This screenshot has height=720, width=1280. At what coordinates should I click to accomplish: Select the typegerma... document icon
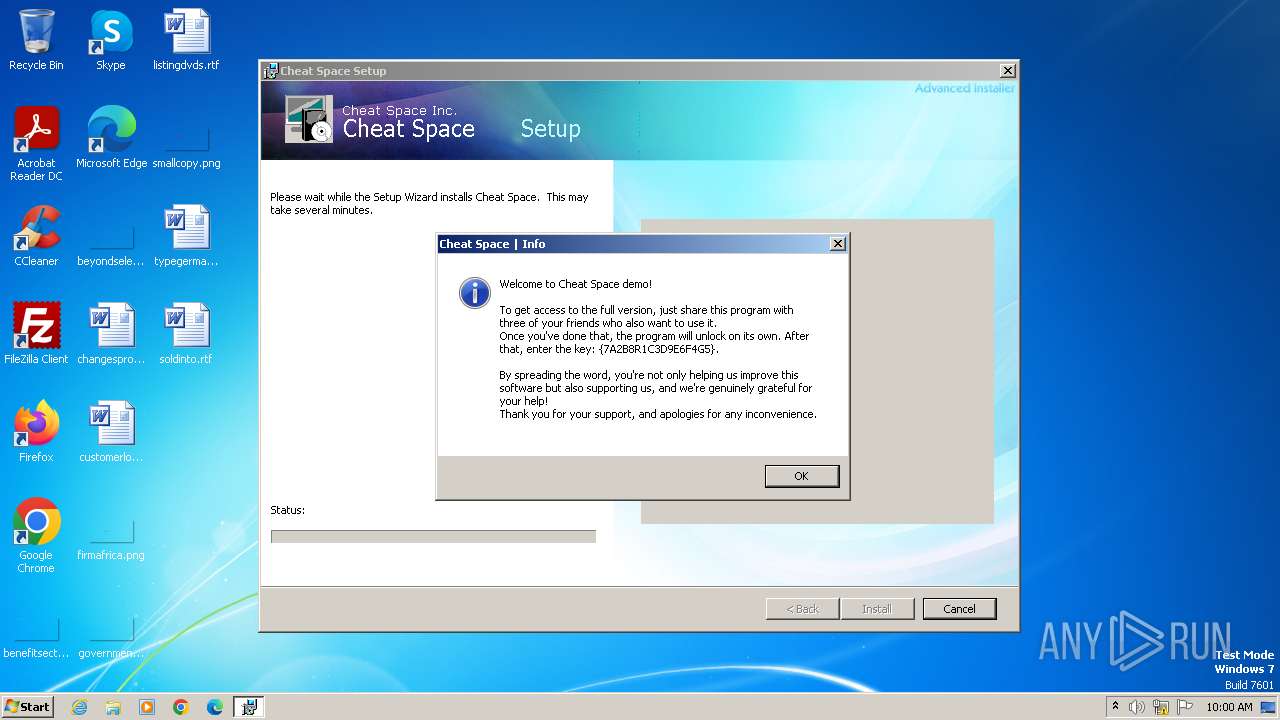pos(186,236)
